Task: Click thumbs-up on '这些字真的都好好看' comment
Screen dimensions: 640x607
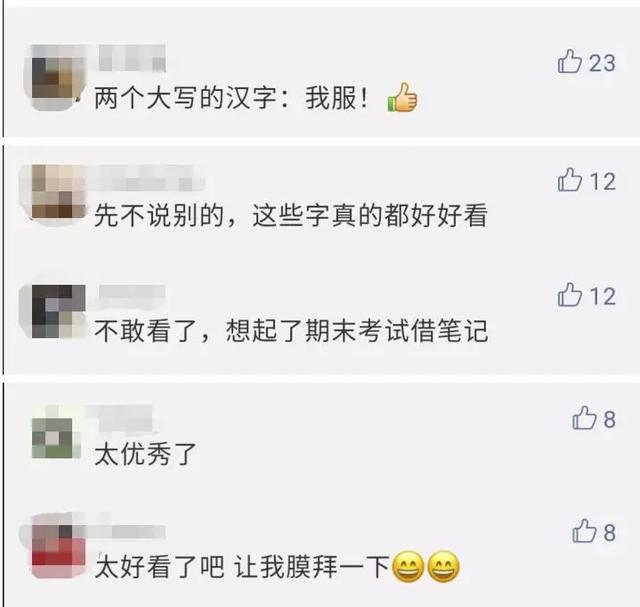Action: point(569,180)
